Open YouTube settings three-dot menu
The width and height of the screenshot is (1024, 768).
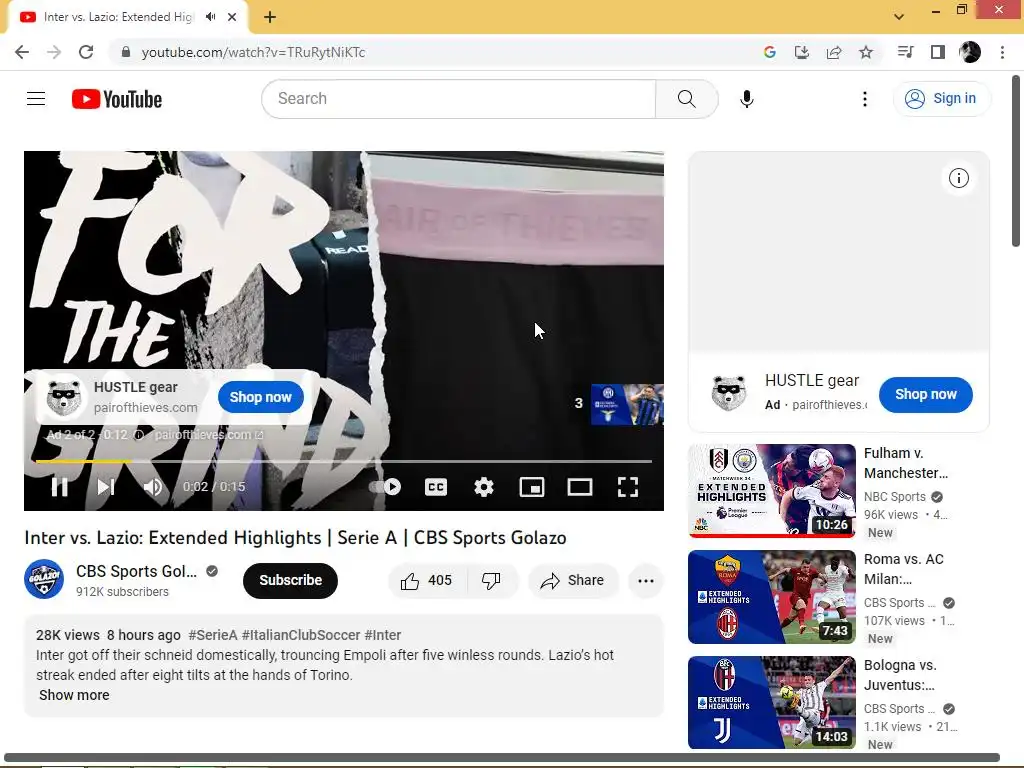point(865,99)
